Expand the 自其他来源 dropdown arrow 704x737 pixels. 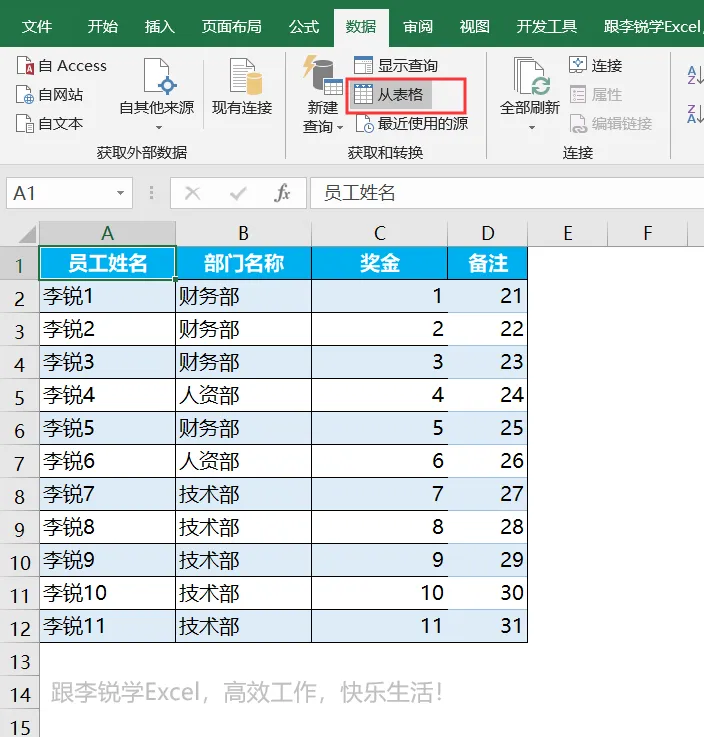click(159, 128)
